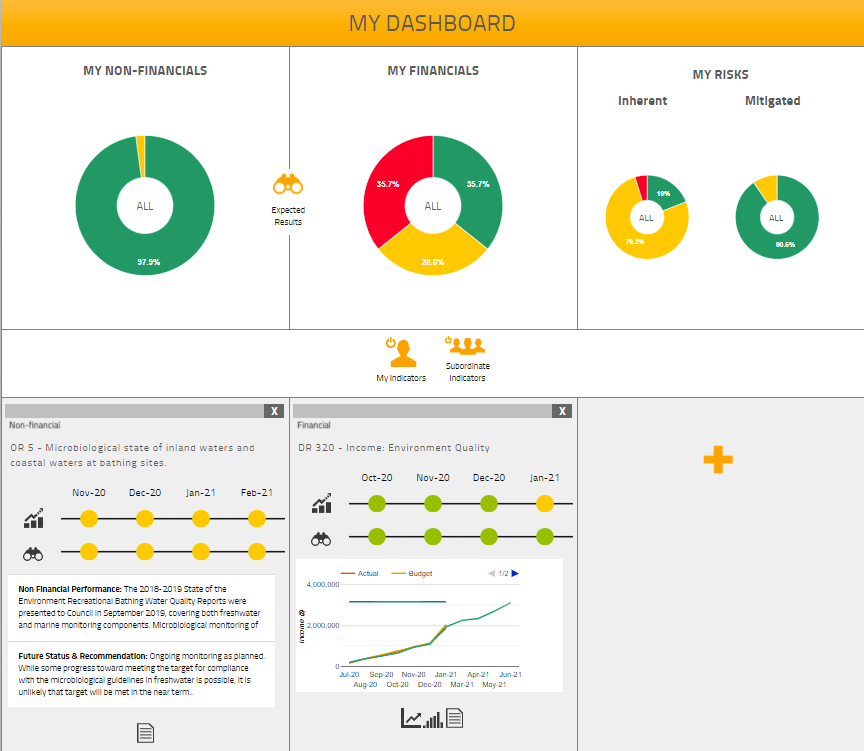Click the Expected Results binoculars icon
The width and height of the screenshot is (864, 751).
pos(288,185)
